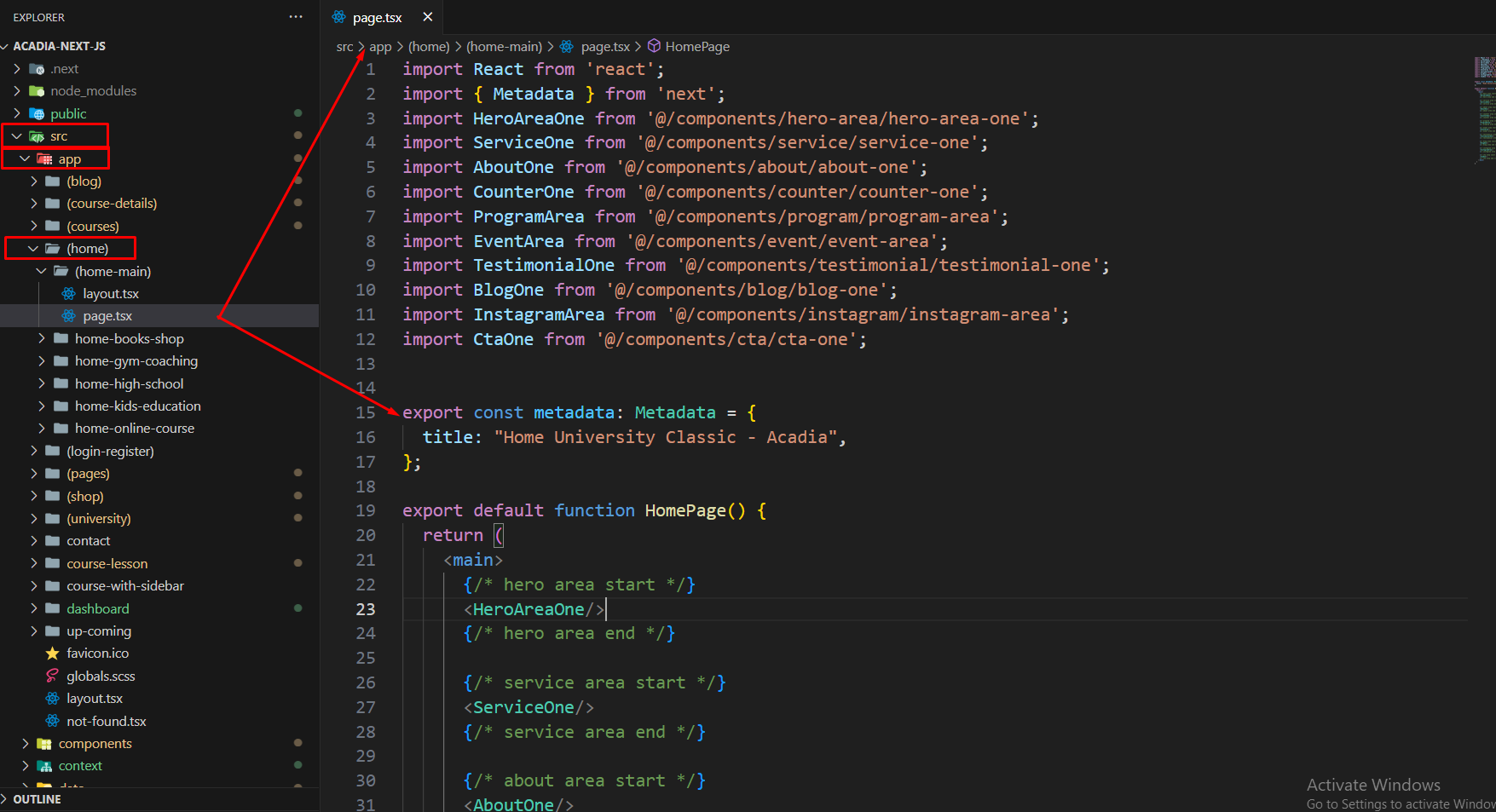Select the app breadcrumb segment
Screen dimensions: 1496x812
point(380,46)
